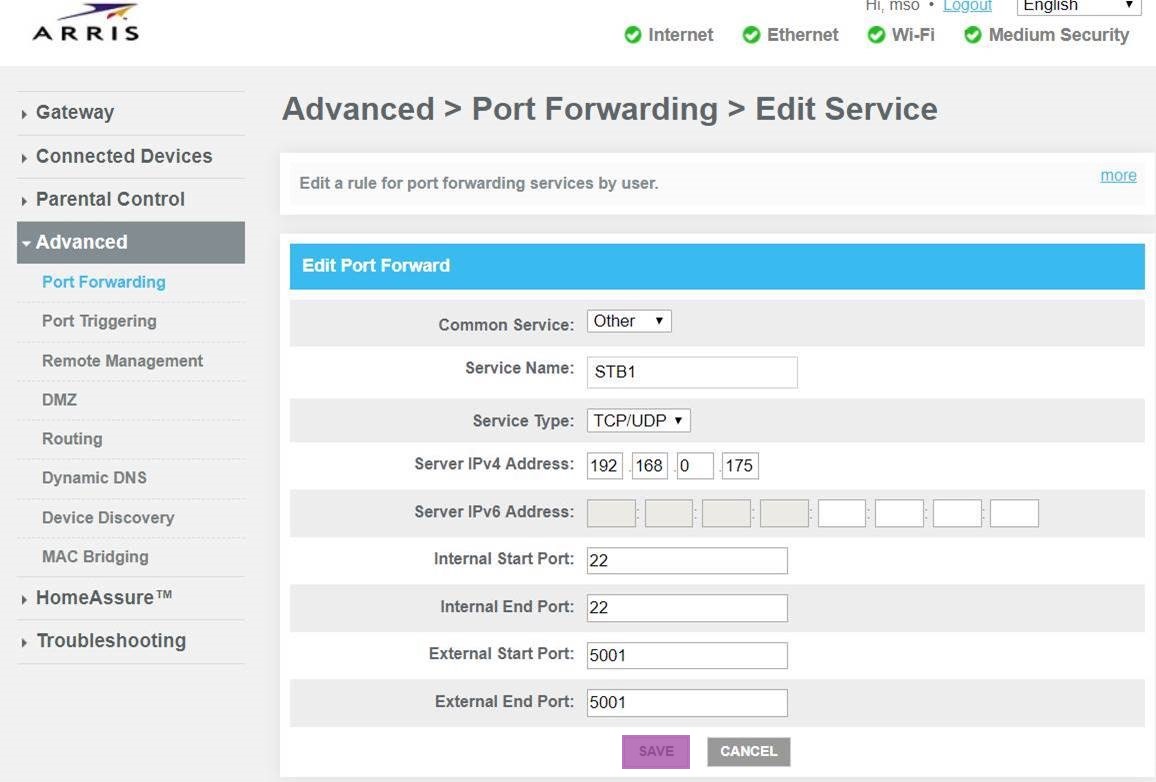The width and height of the screenshot is (1156, 782).
Task: Open the Common Service dropdown
Action: [628, 321]
